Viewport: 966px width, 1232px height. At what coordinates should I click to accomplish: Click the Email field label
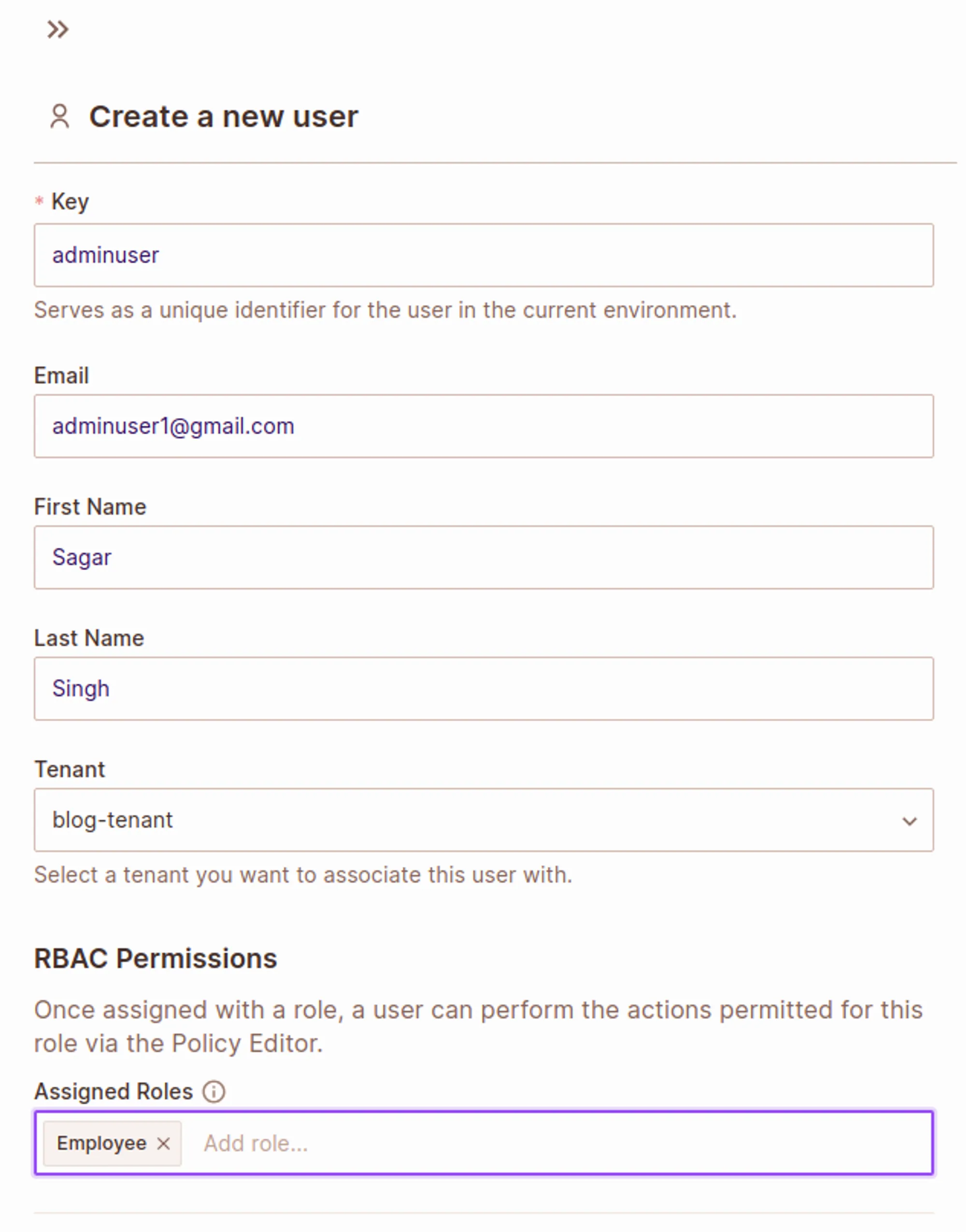[62, 375]
